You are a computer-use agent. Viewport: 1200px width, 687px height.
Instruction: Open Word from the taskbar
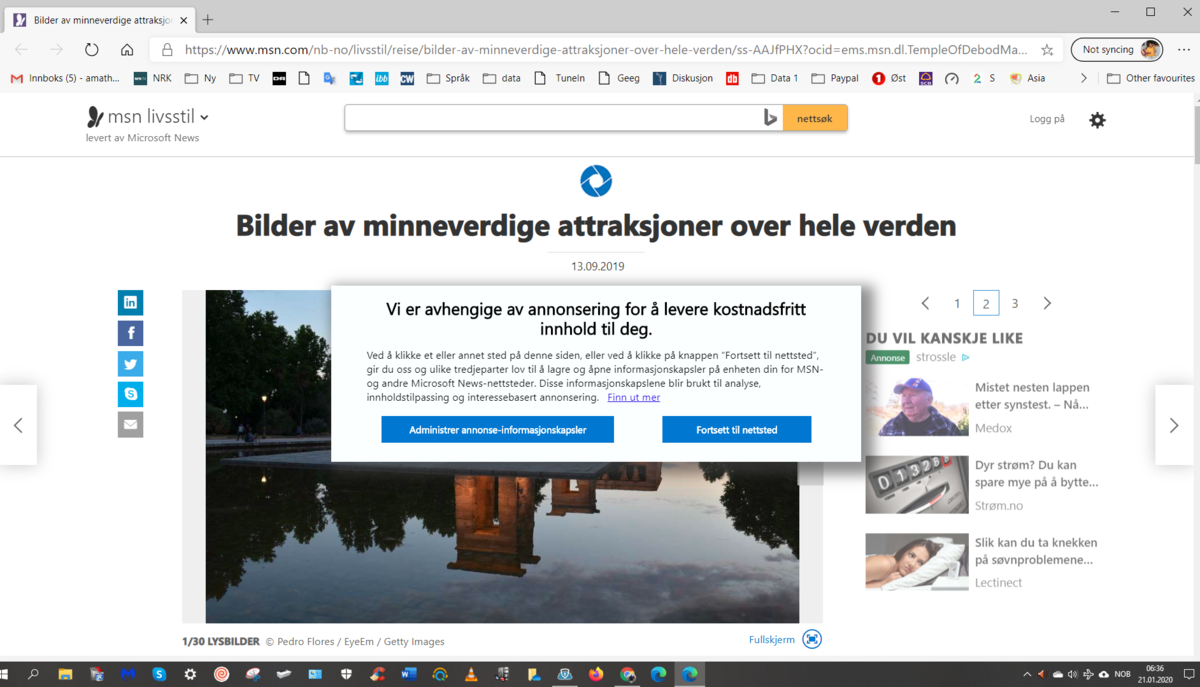[x=408, y=674]
